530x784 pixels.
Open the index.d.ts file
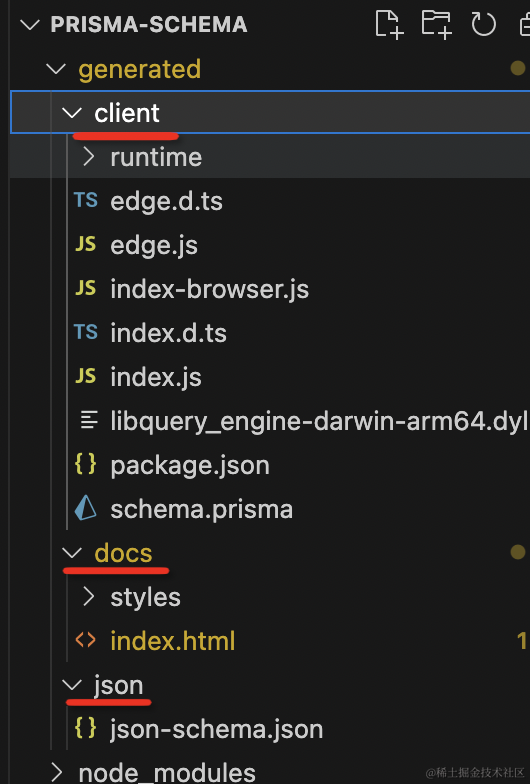[168, 333]
